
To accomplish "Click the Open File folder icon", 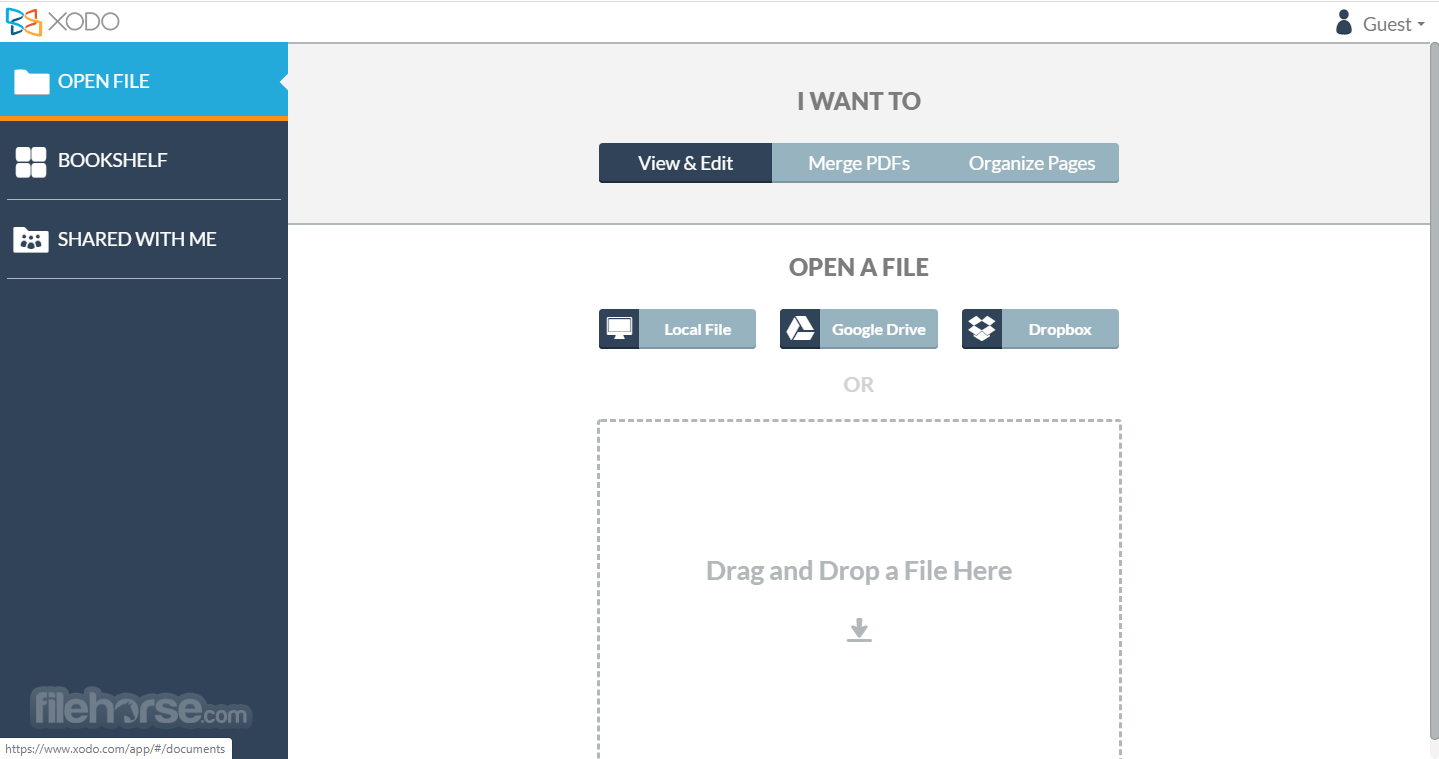I will pyautogui.click(x=31, y=82).
